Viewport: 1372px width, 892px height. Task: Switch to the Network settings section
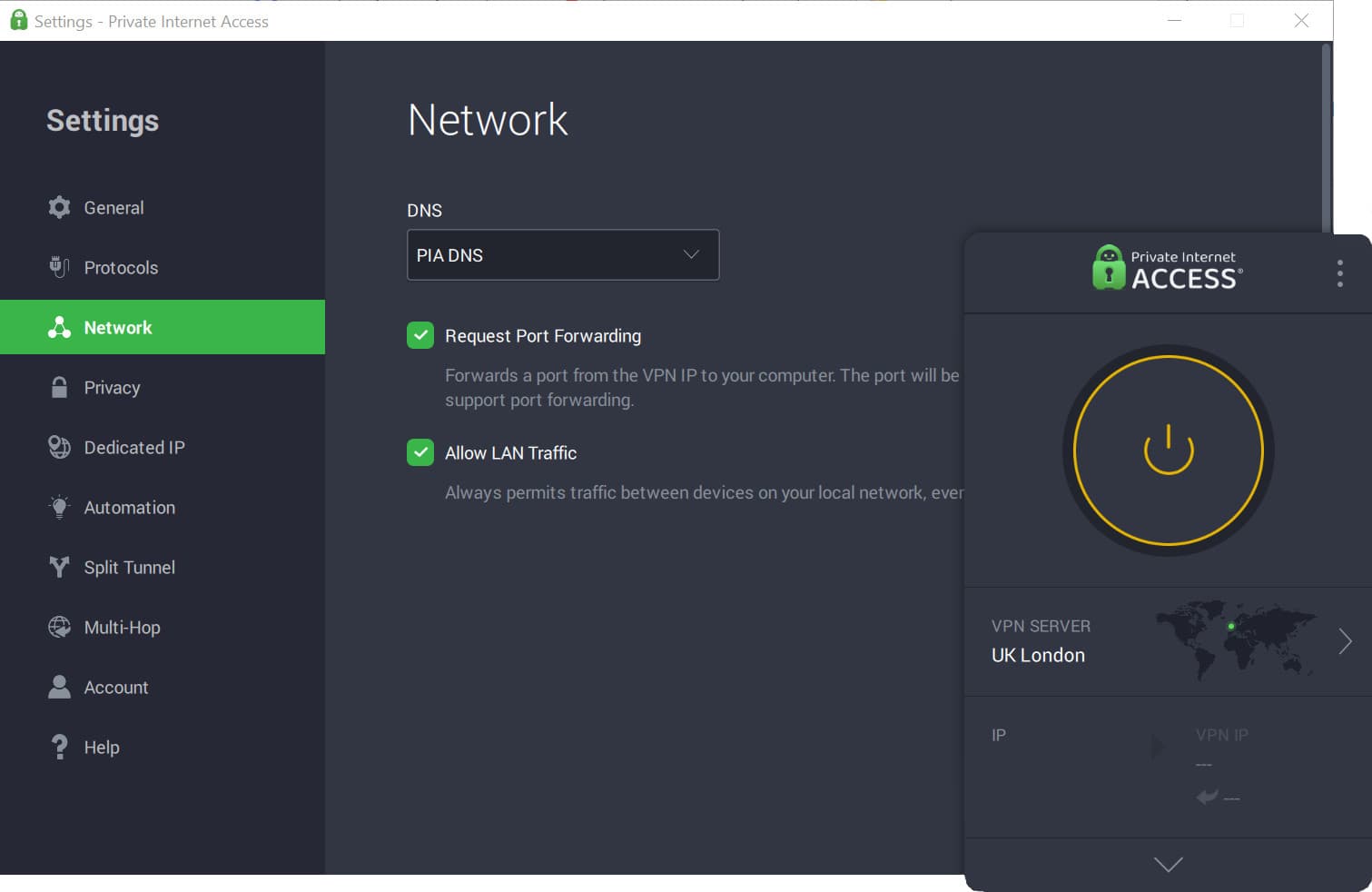click(117, 327)
